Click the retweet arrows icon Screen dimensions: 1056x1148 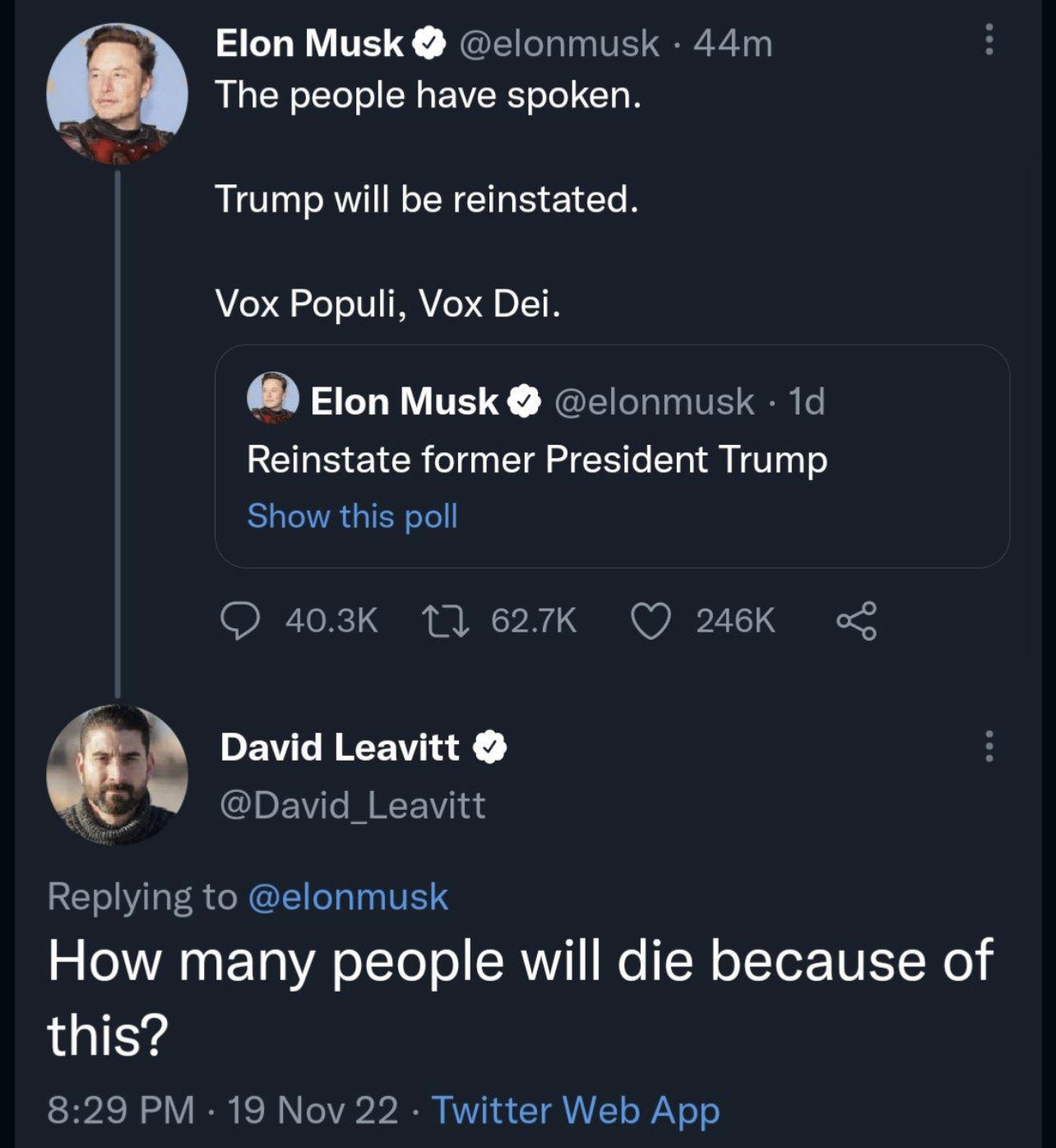click(445, 621)
